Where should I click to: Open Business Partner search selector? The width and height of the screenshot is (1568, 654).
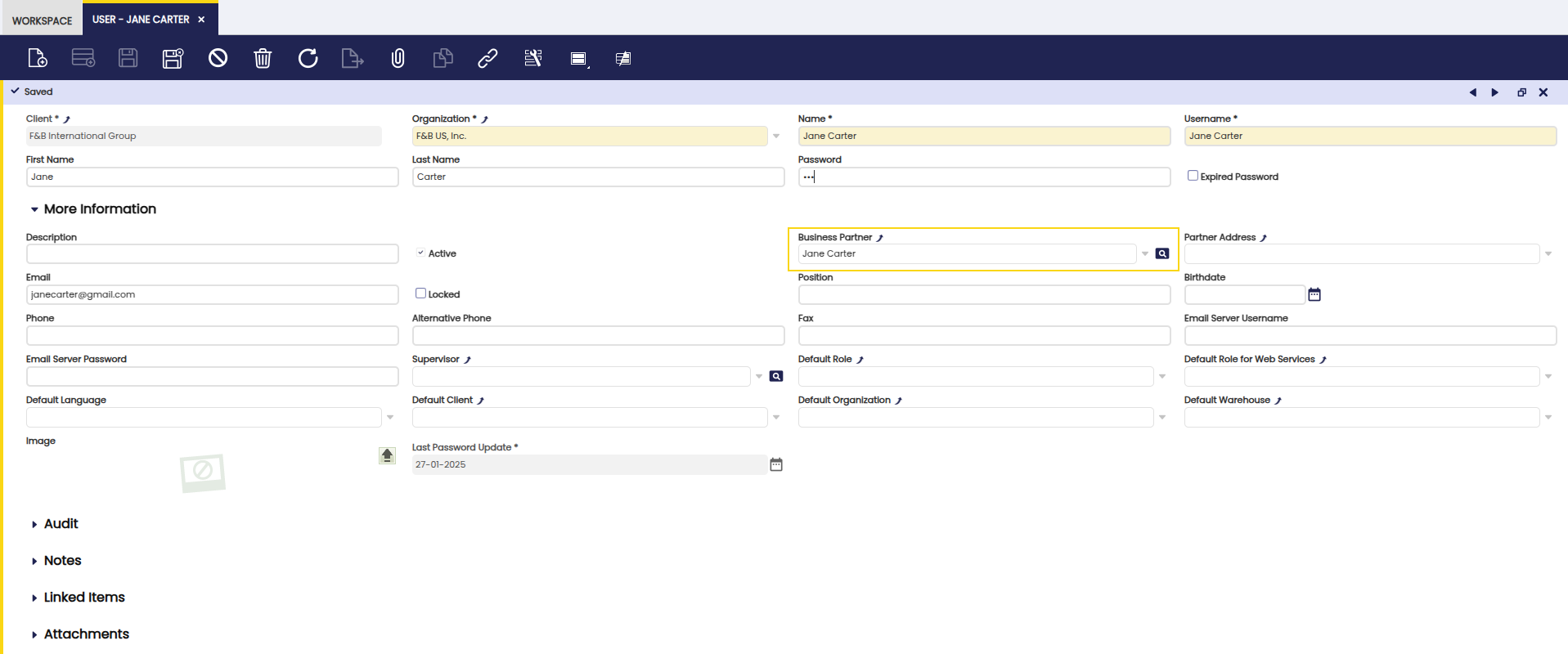1162,253
